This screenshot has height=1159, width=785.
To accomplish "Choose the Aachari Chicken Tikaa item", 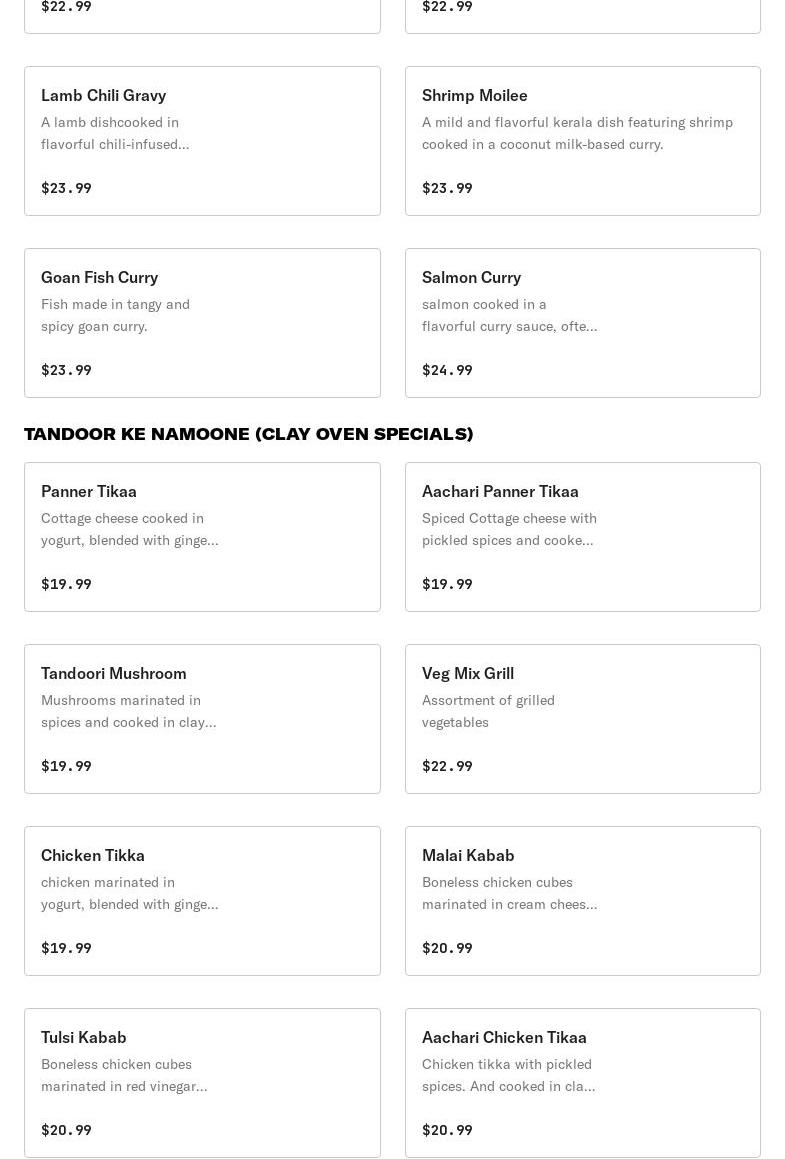I will (x=582, y=1083).
